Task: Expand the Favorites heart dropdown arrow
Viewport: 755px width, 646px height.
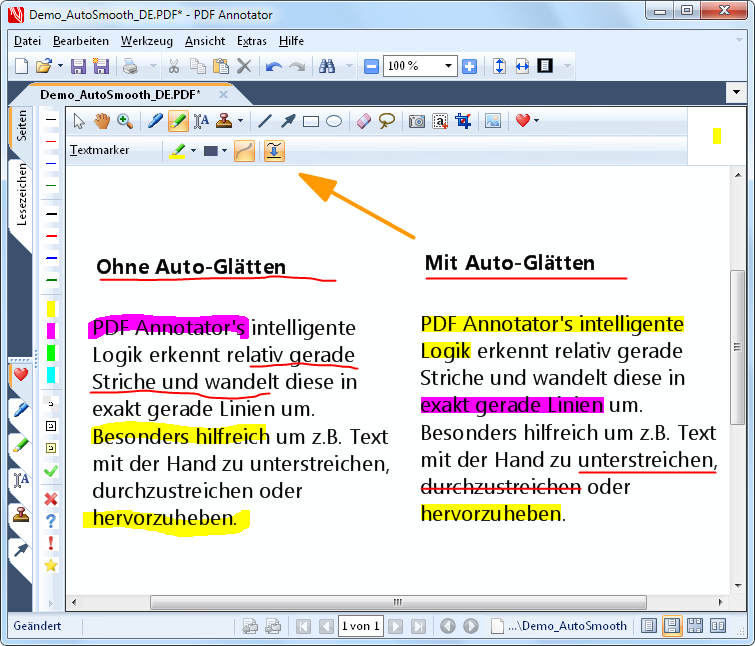Action: (536, 121)
